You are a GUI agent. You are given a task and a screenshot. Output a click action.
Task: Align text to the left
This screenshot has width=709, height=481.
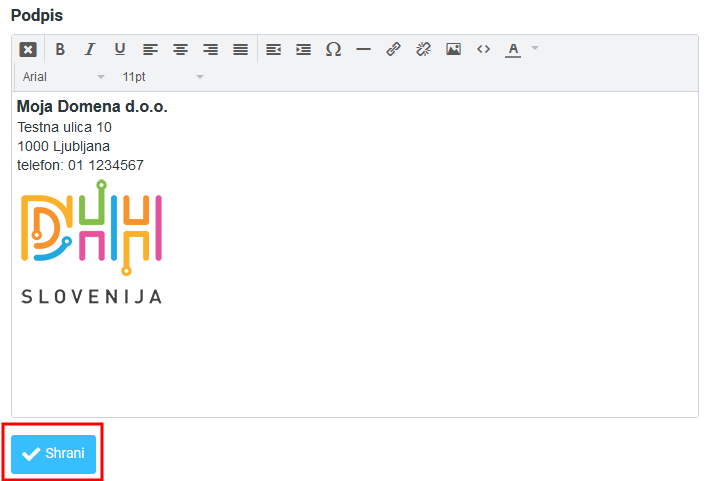[150, 49]
